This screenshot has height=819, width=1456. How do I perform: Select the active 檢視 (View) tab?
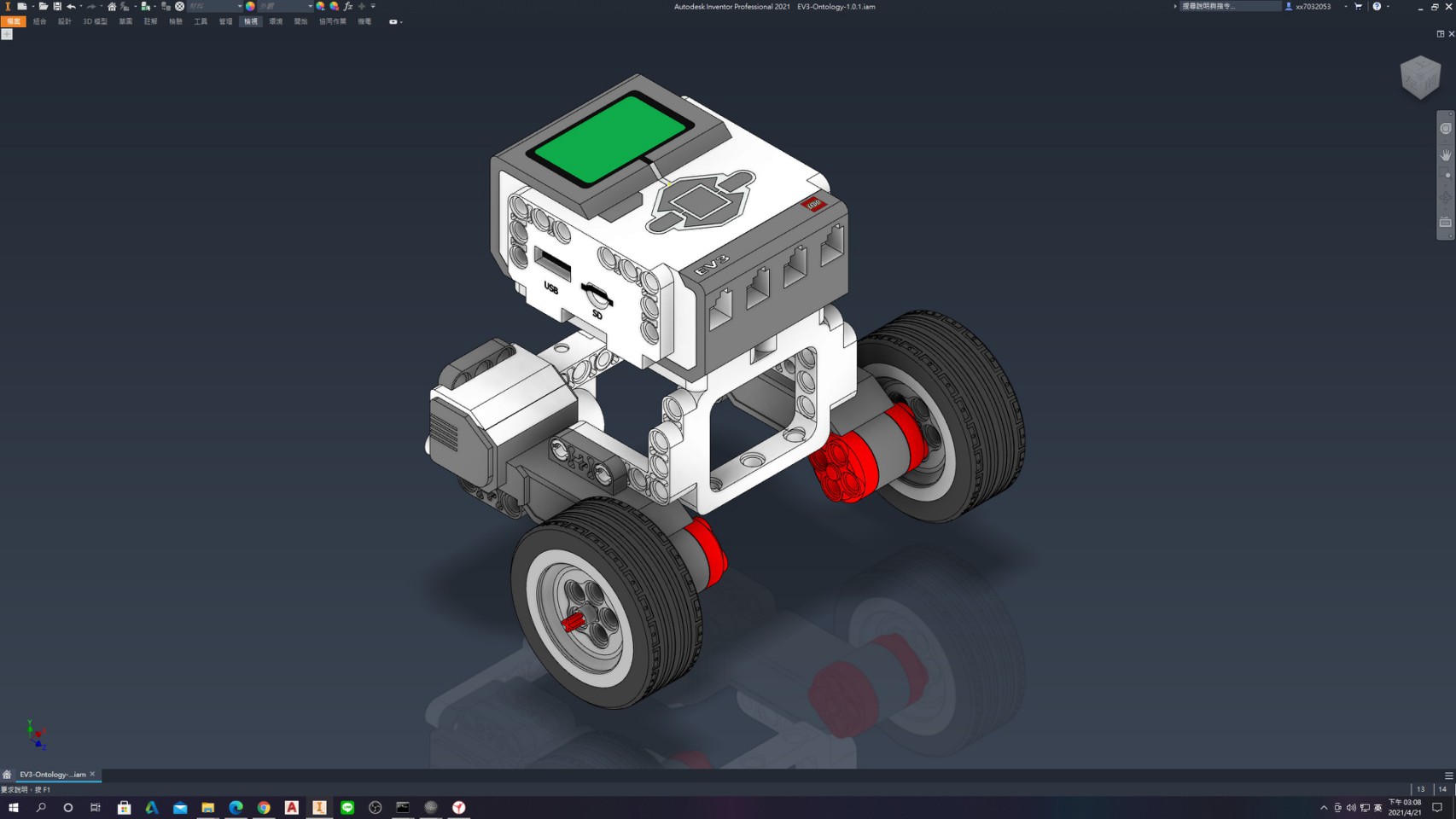click(x=251, y=21)
